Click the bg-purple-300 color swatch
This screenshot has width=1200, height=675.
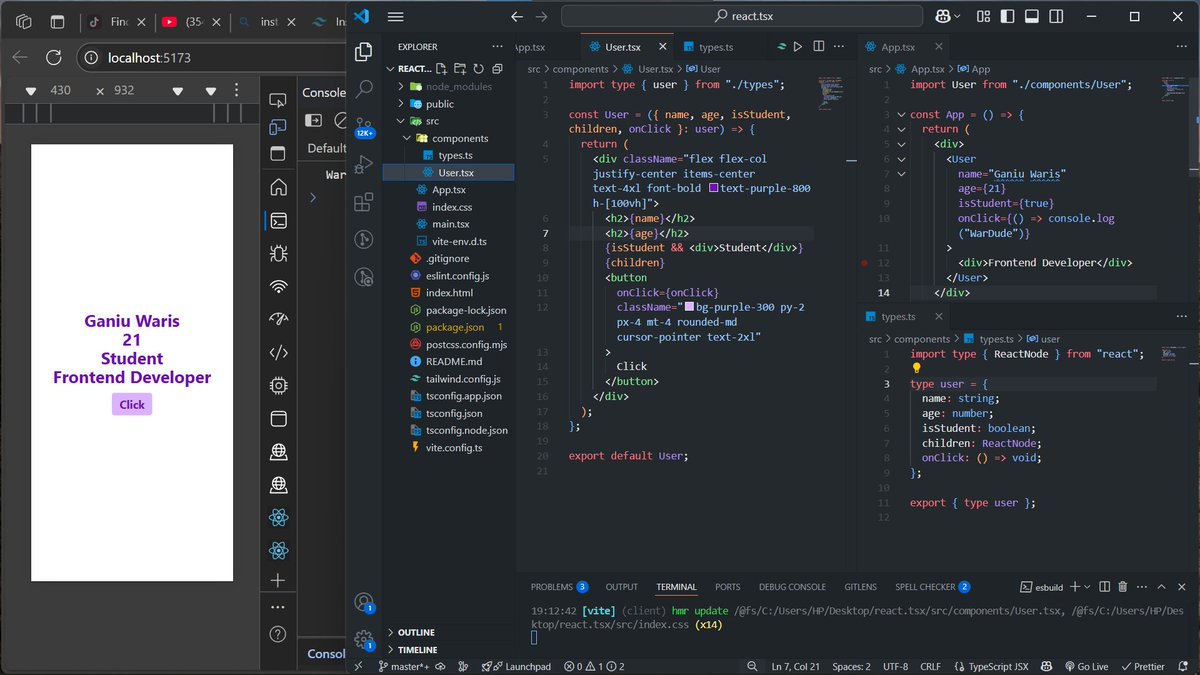point(688,308)
